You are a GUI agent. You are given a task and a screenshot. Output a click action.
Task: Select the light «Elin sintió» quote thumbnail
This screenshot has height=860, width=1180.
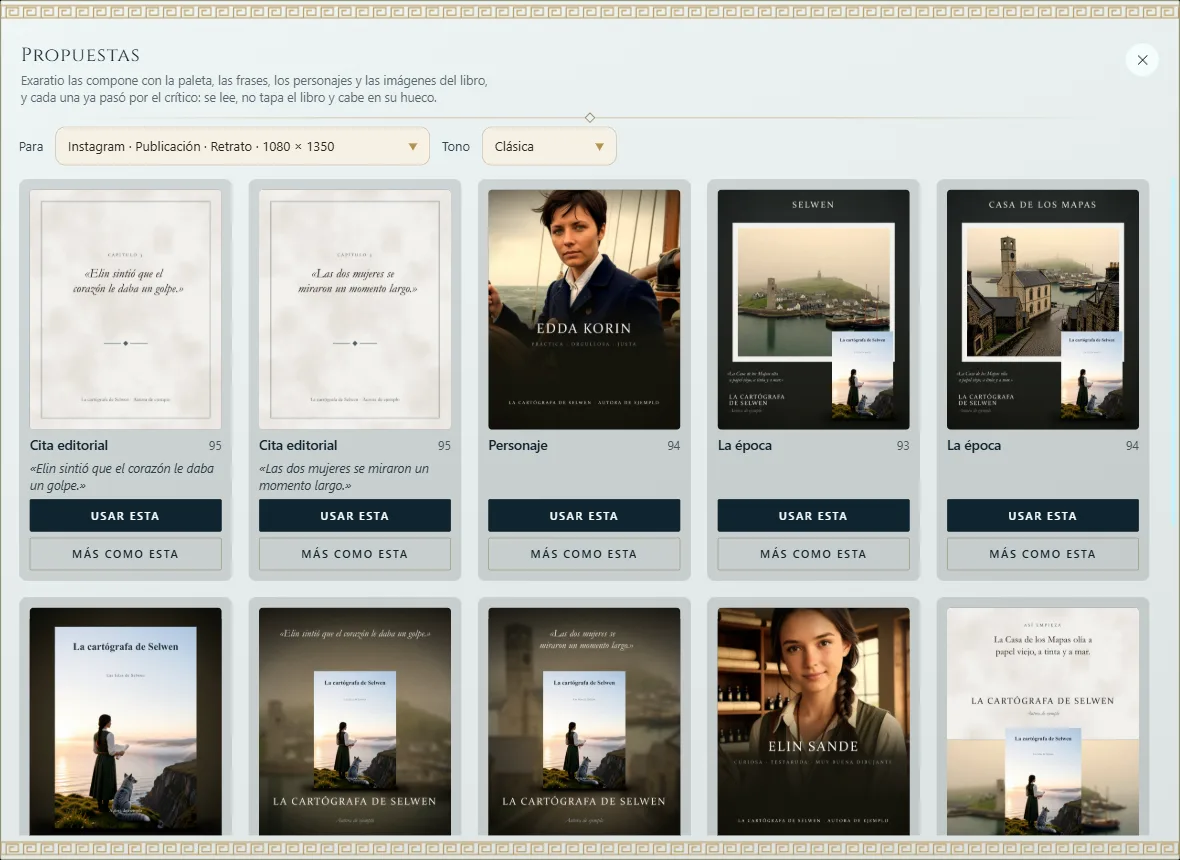[126, 309]
